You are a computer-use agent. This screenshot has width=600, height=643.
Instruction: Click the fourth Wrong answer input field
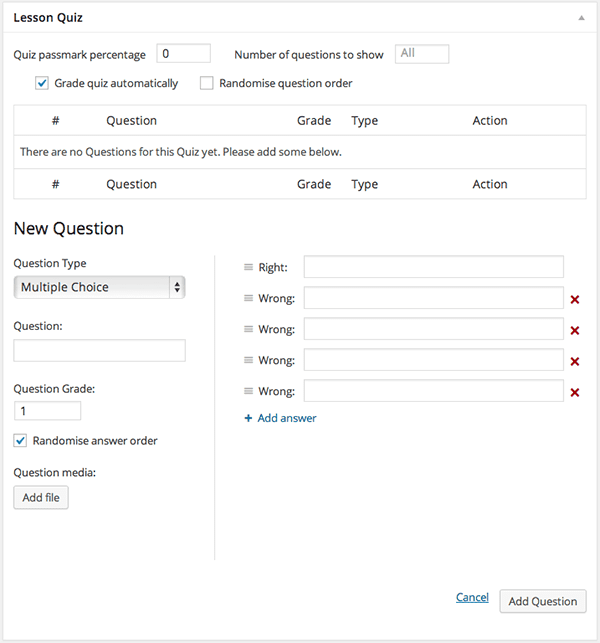click(433, 391)
